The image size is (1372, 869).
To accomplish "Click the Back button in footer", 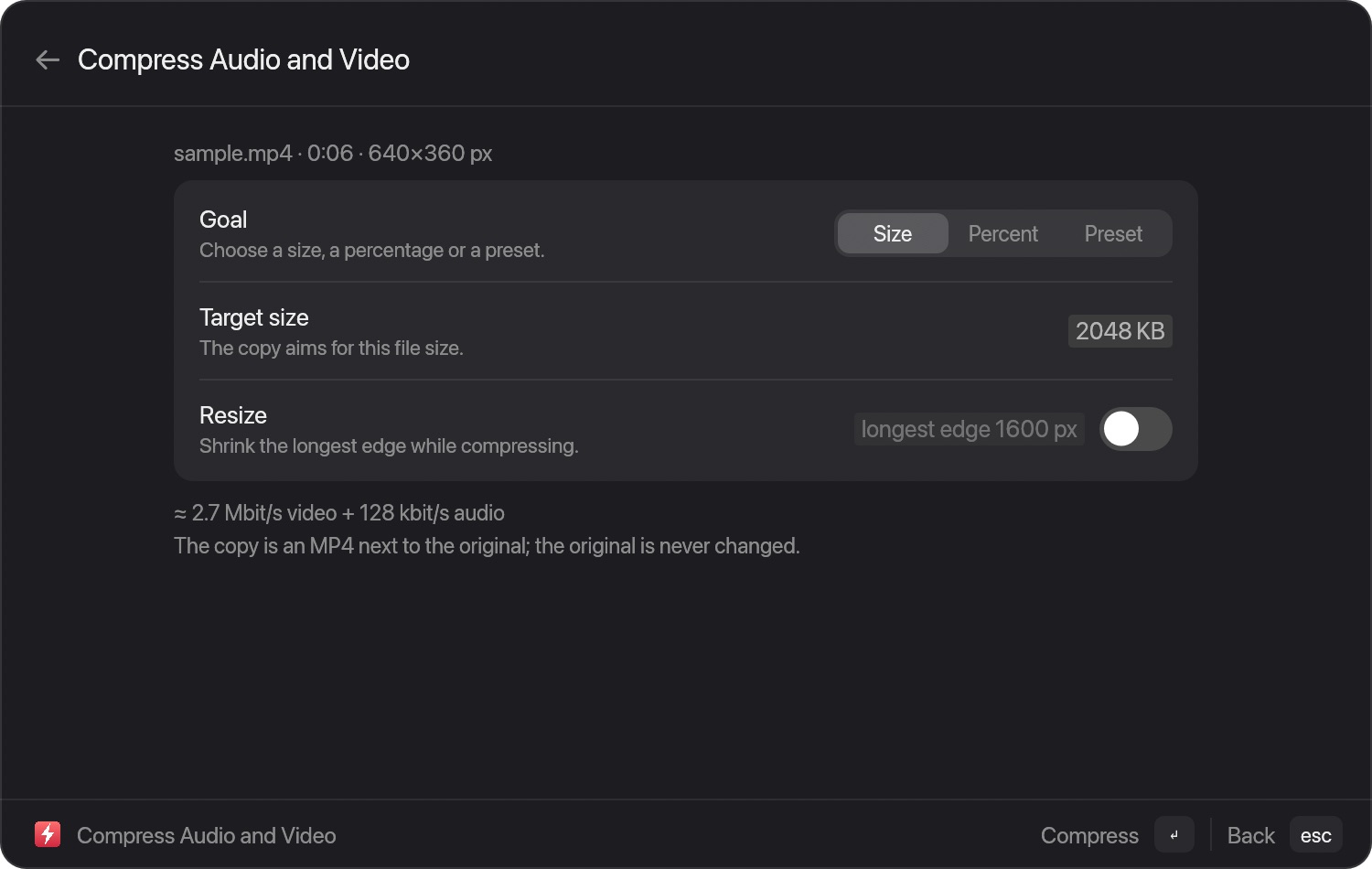I will pyautogui.click(x=1250, y=836).
